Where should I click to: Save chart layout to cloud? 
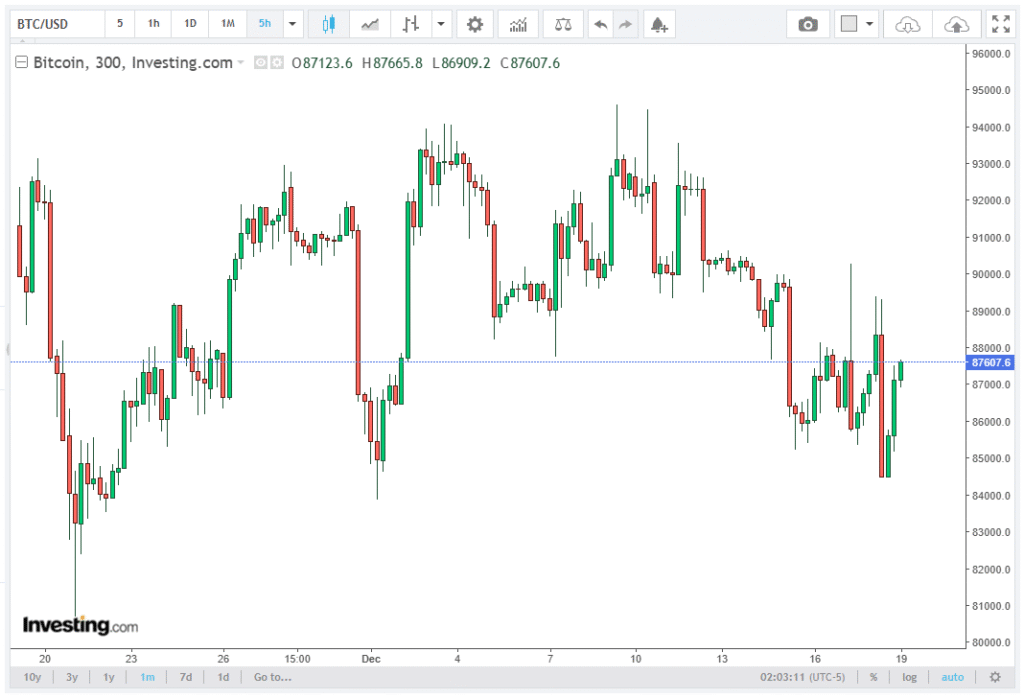[956, 24]
